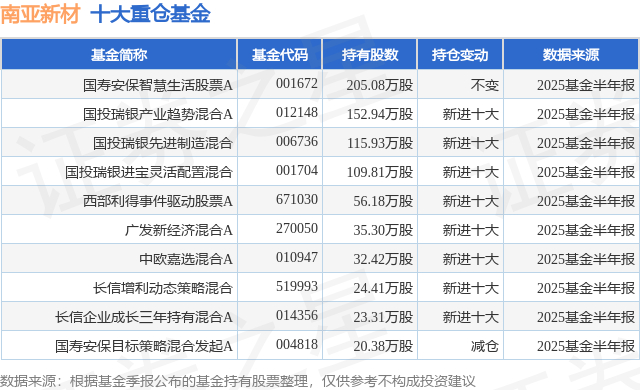
Task: Click the 基金代码 column header
Action: click(280, 55)
